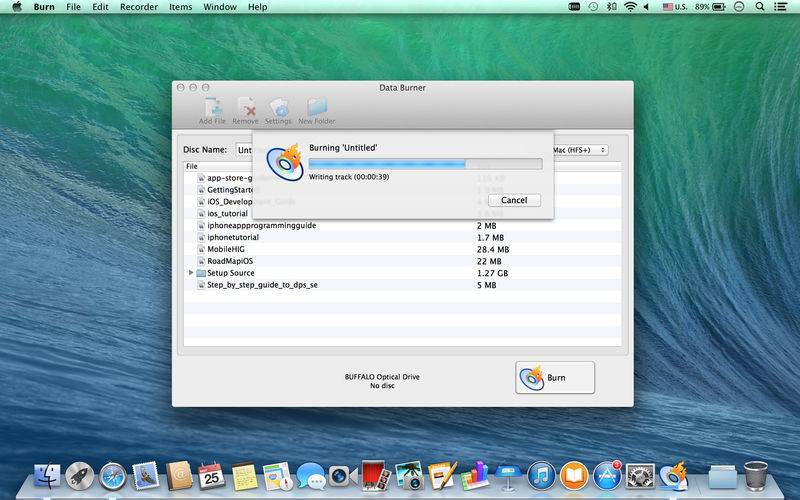Click the burning disc icon in progress sheet
Viewport: 800px width, 500px height.
click(285, 162)
